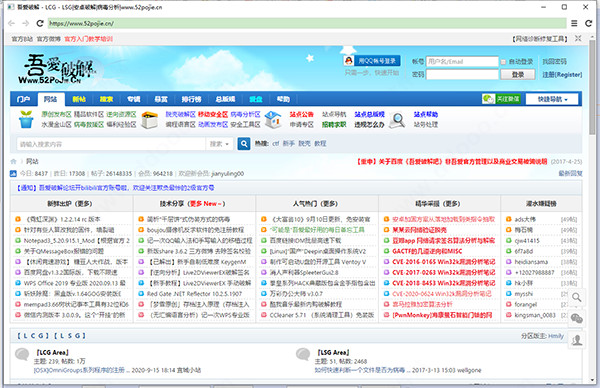Click the Hmily moderator link
This screenshot has width=600, height=388.
click(556, 336)
